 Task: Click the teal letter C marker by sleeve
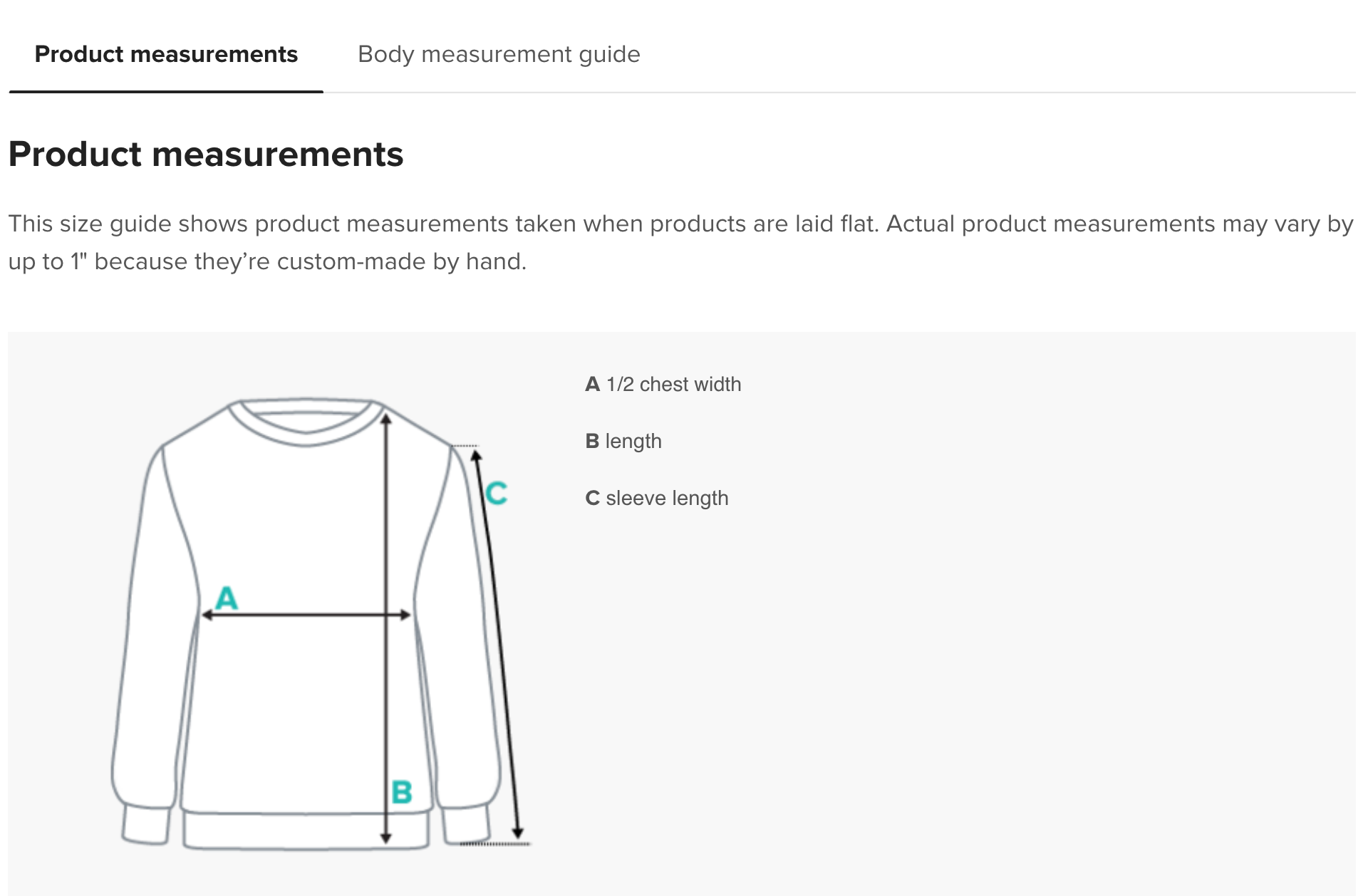click(497, 493)
